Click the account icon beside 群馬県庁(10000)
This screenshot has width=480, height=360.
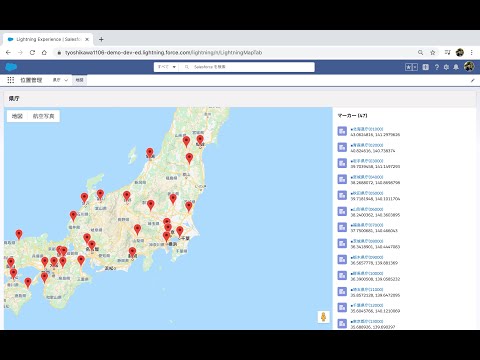click(342, 275)
